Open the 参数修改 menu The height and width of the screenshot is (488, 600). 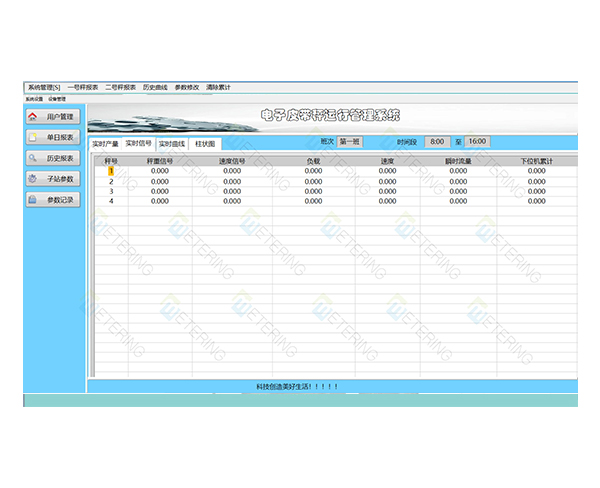pos(187,87)
